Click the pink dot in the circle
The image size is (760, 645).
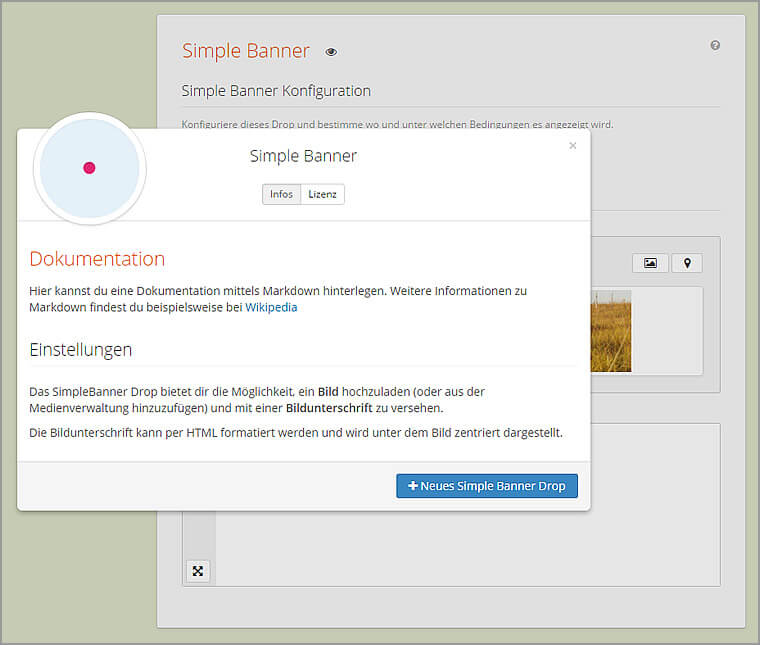(89, 168)
